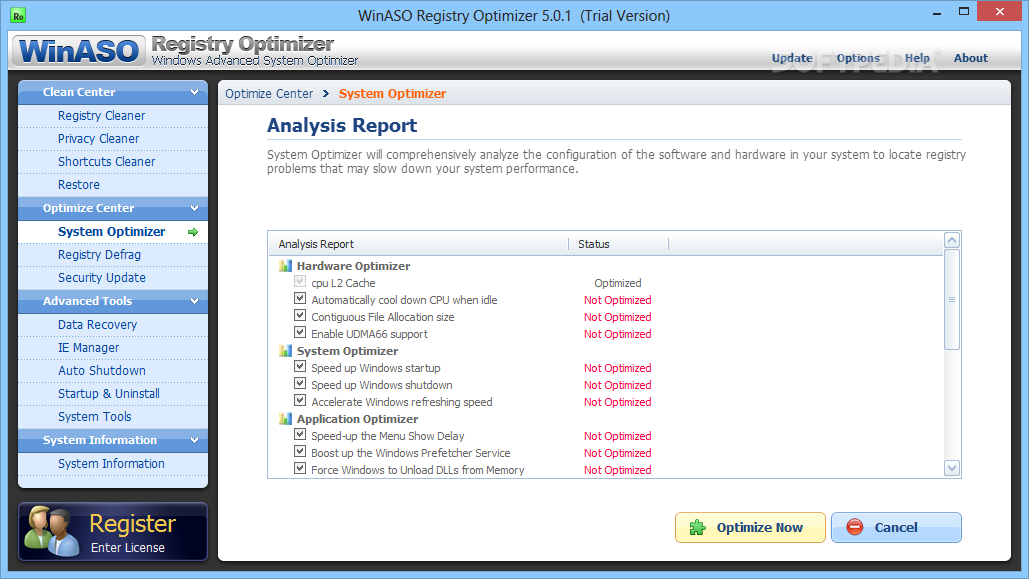The image size is (1029, 579).
Task: Go to Optimize Center breadcrumb
Action: [x=269, y=93]
